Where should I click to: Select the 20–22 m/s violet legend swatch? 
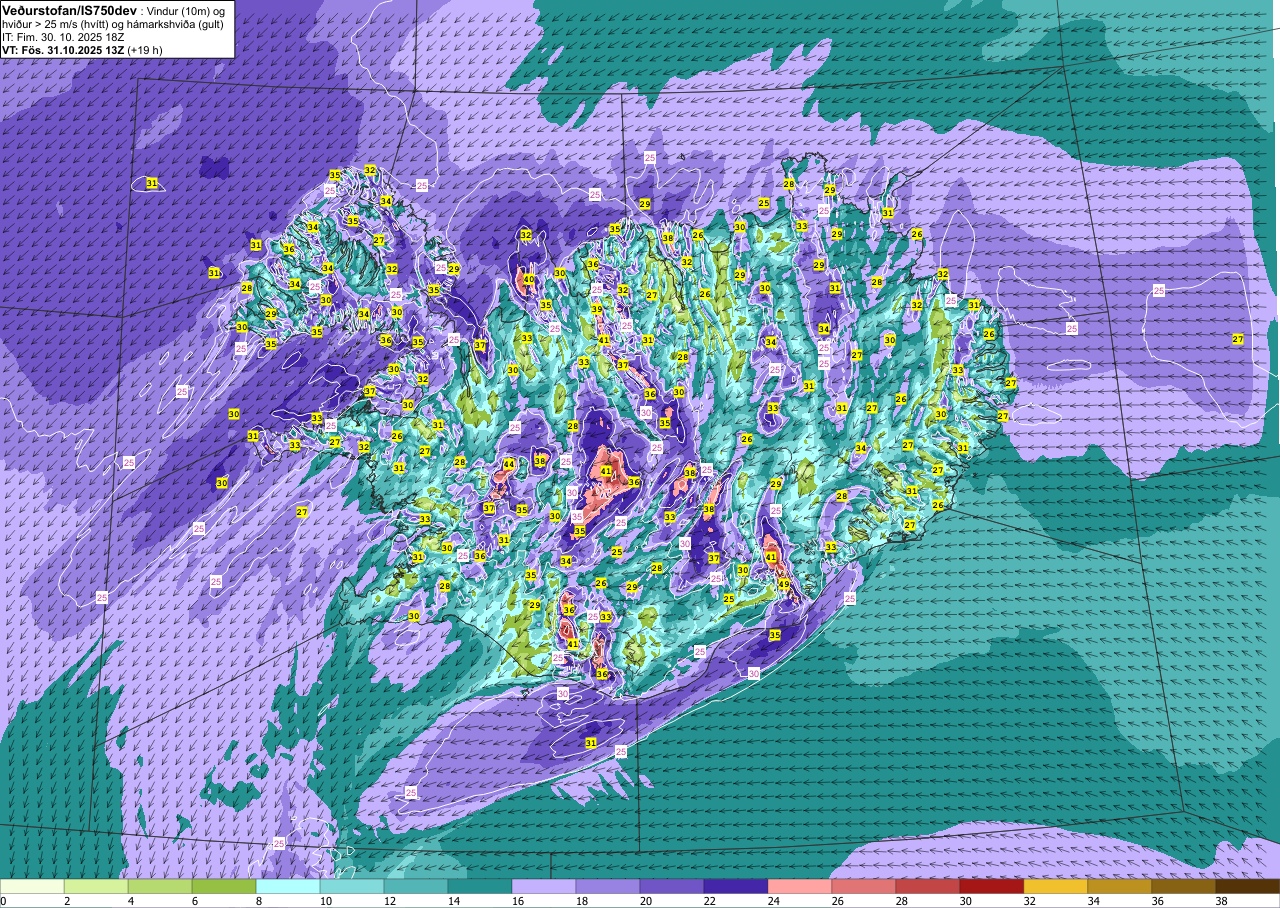tap(672, 886)
